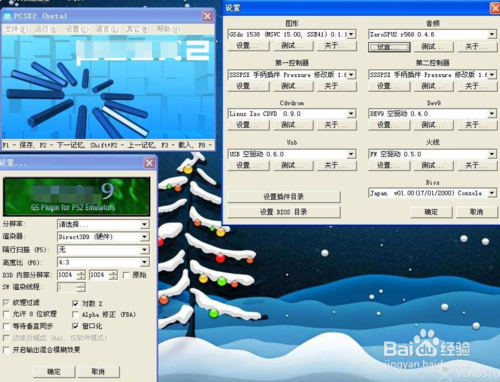This screenshot has width=500, height=382.
Task: Click 关于 under the 图形 plugin
Action: click(336, 46)
